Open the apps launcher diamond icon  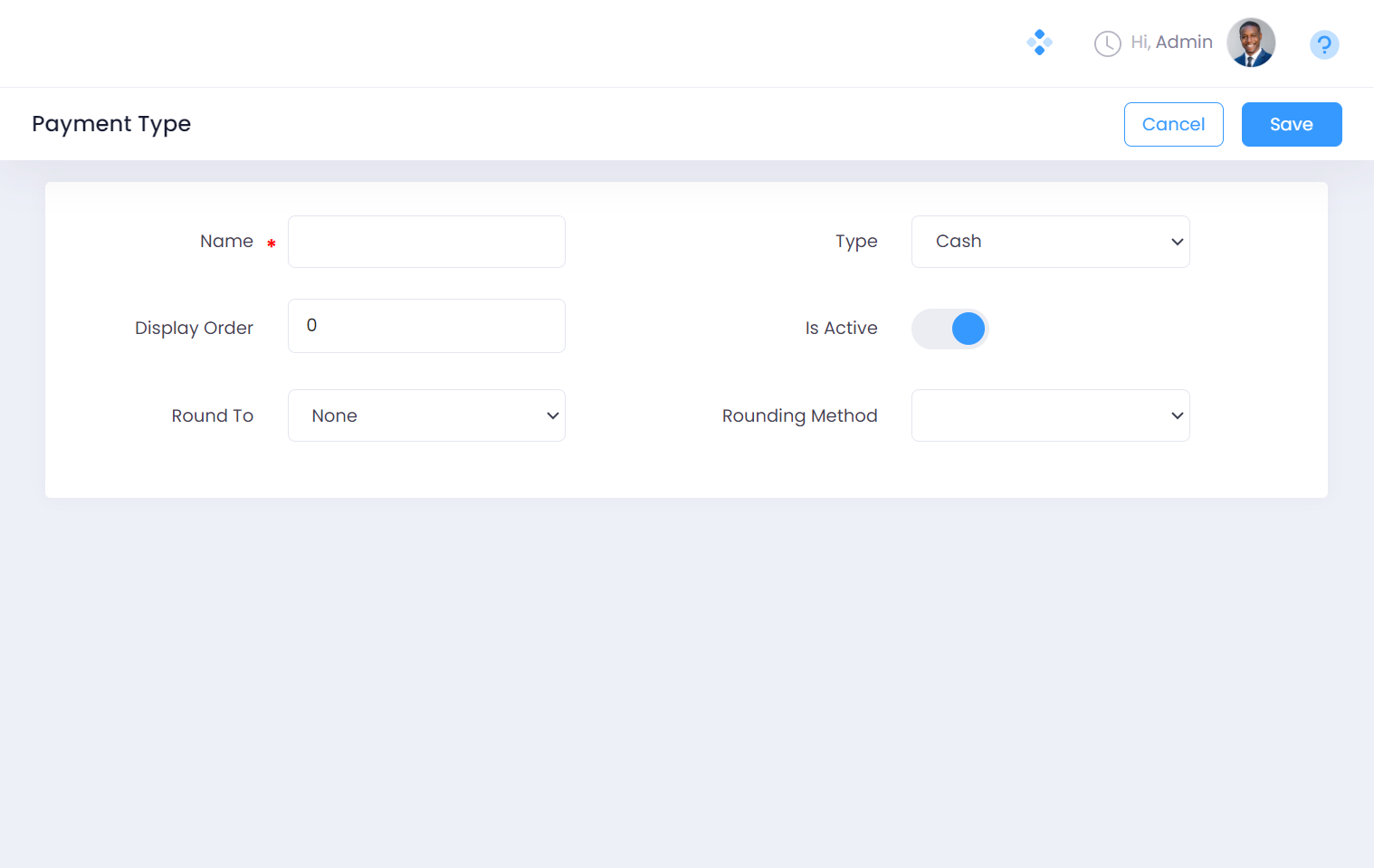[1039, 43]
